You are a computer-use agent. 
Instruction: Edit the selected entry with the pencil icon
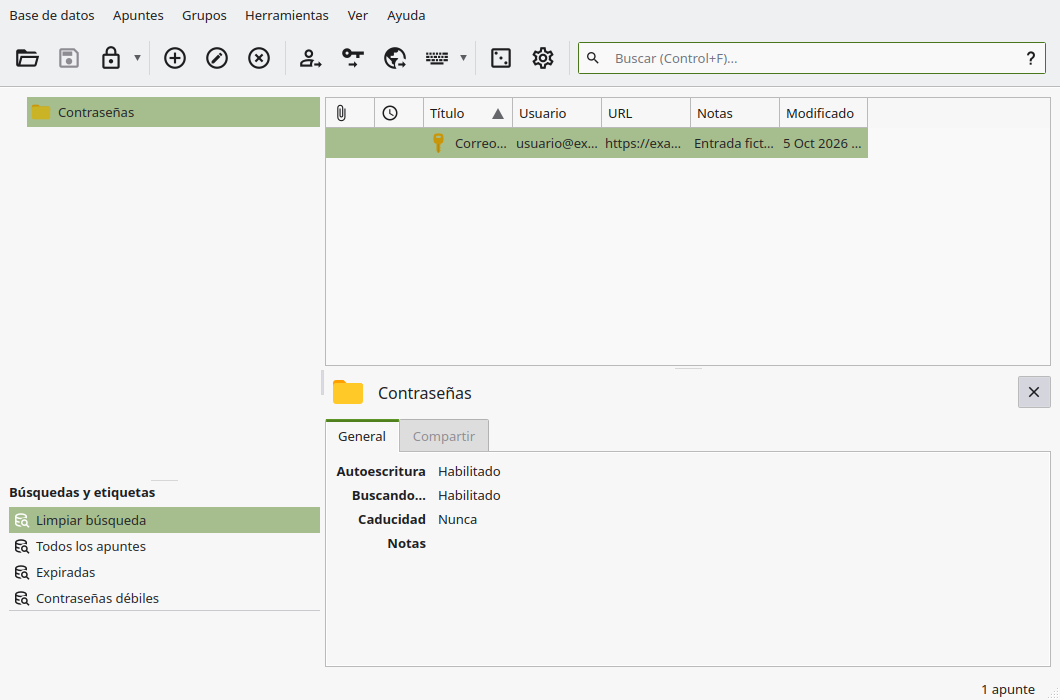217,58
